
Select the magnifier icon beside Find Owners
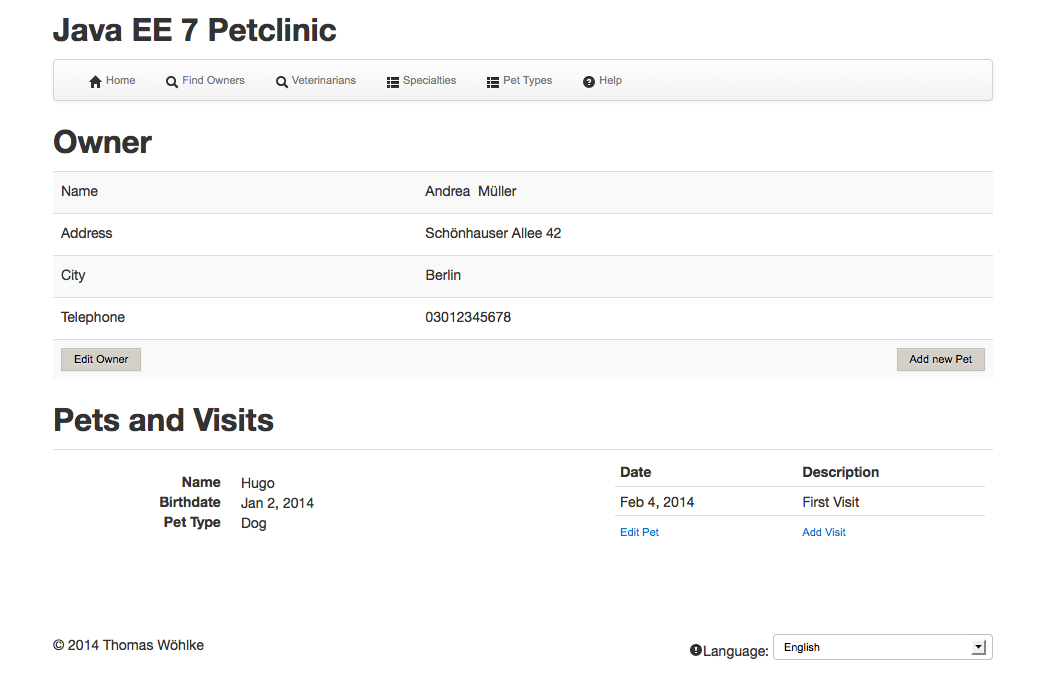(x=171, y=81)
